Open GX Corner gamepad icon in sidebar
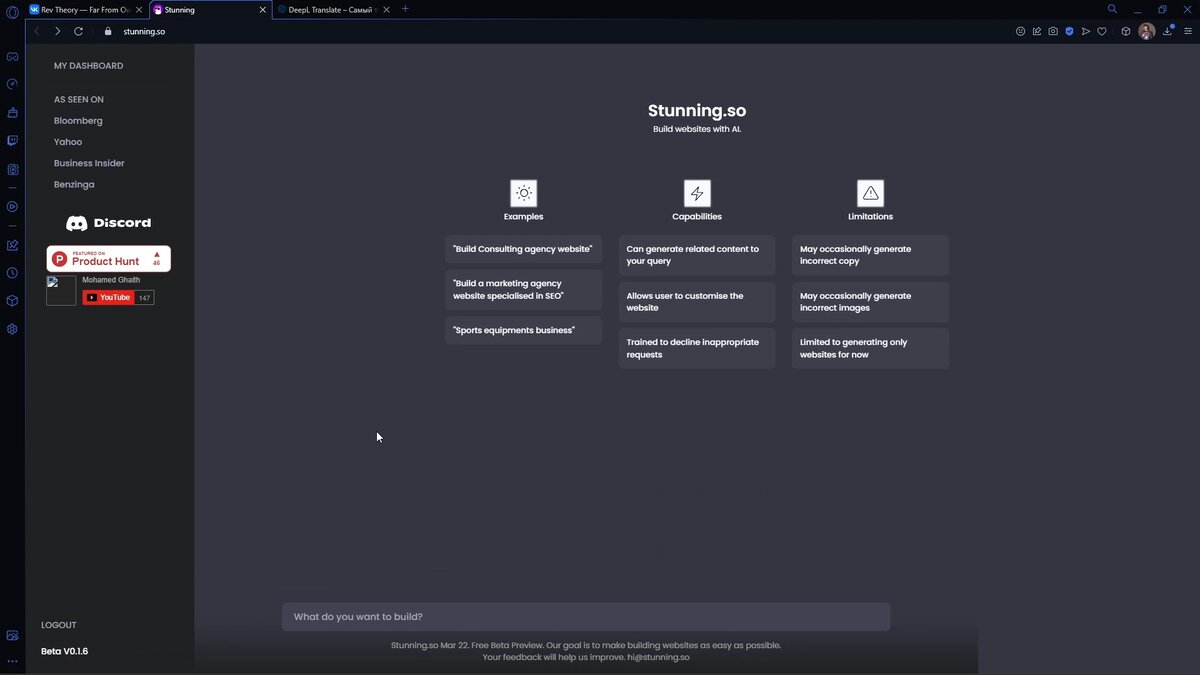The width and height of the screenshot is (1200, 675). pyautogui.click(x=12, y=57)
